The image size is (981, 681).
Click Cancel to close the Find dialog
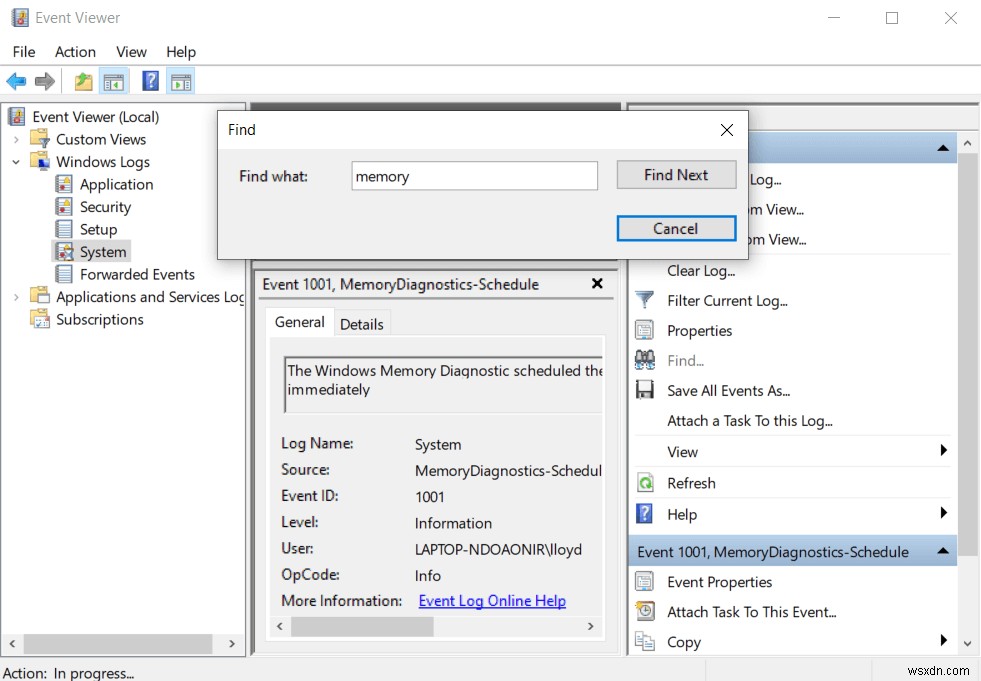pyautogui.click(x=676, y=228)
